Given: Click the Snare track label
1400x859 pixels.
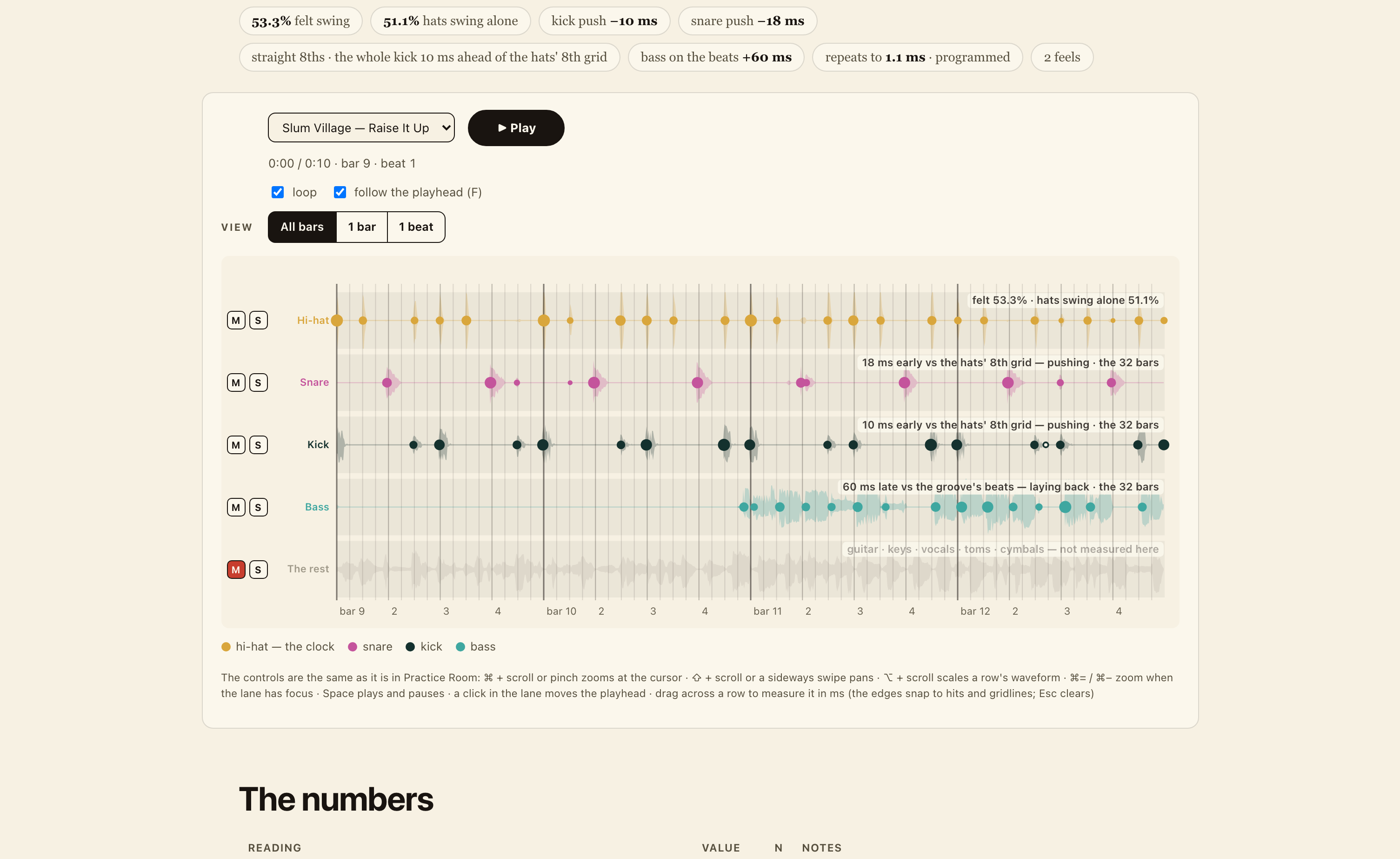Looking at the screenshot, I should pos(314,383).
